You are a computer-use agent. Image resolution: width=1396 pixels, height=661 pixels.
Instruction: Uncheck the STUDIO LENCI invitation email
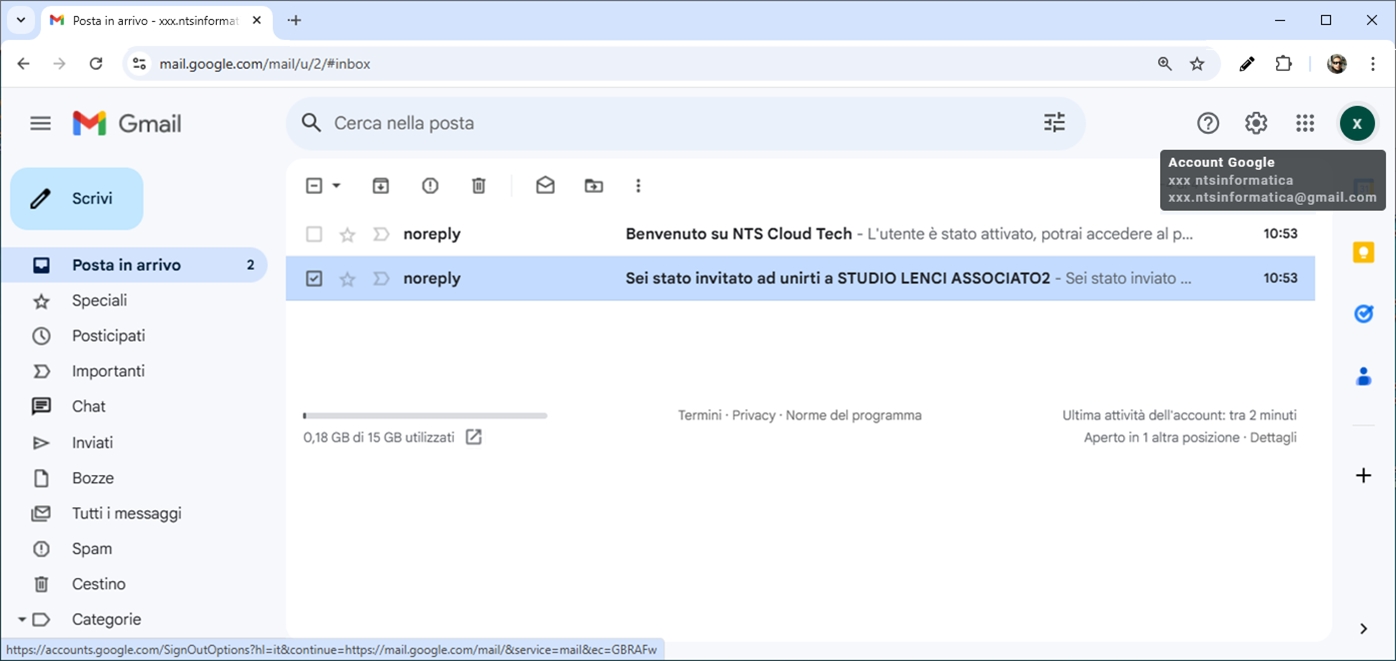click(x=314, y=279)
